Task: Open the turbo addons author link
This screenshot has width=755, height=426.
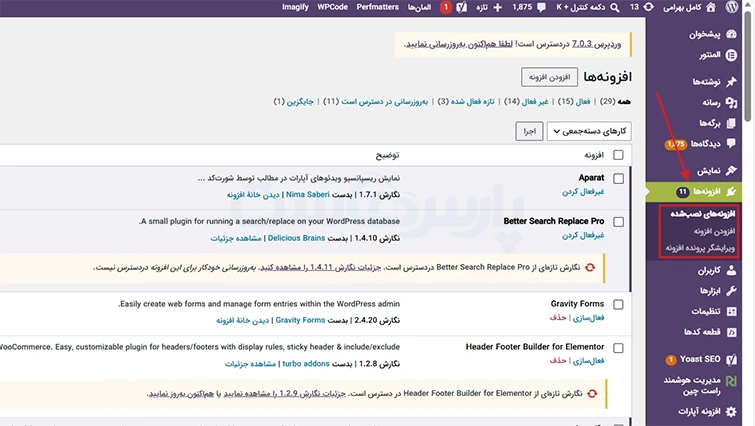Action: point(306,364)
